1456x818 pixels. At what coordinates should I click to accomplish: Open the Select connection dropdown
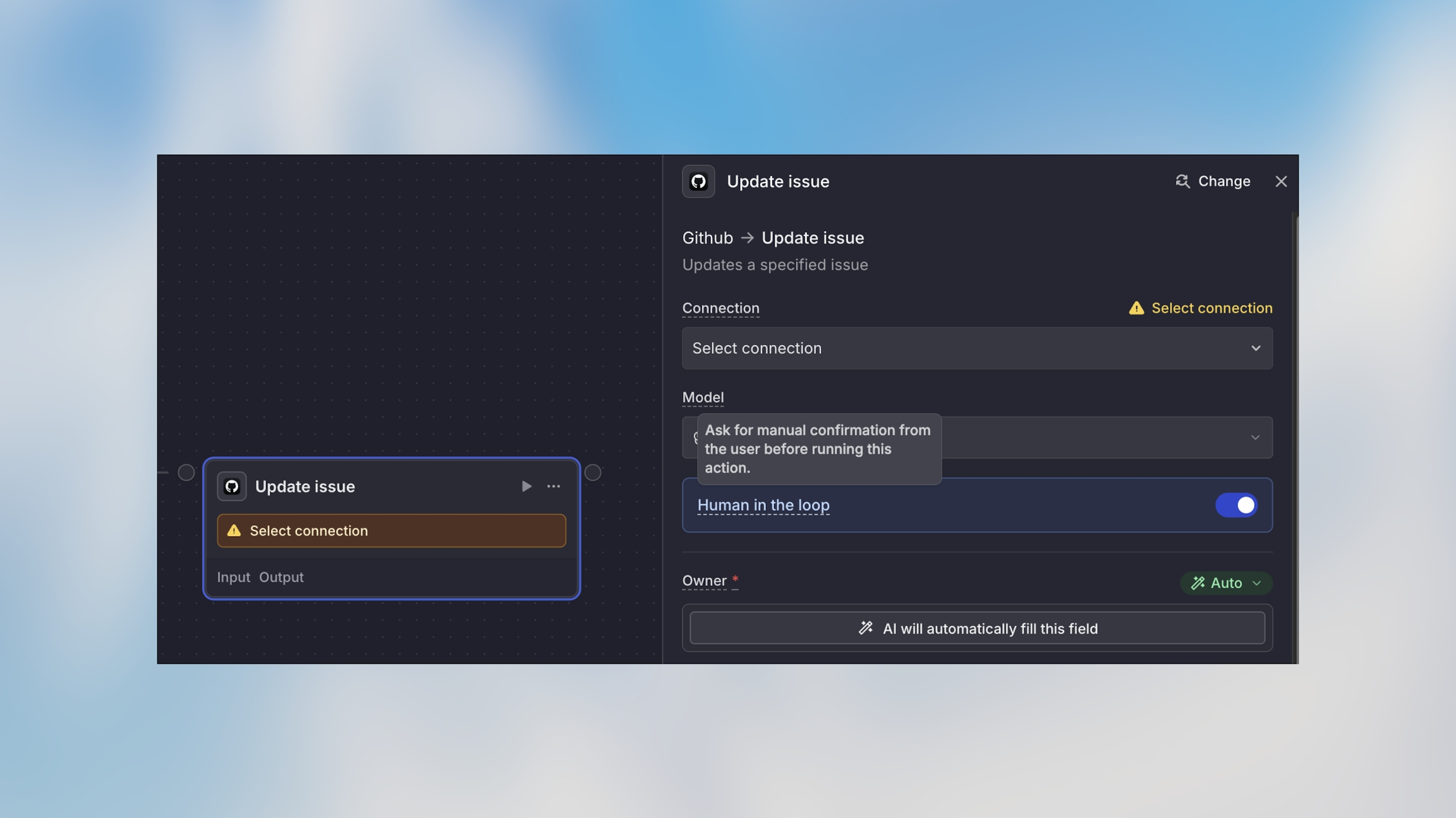[976, 348]
